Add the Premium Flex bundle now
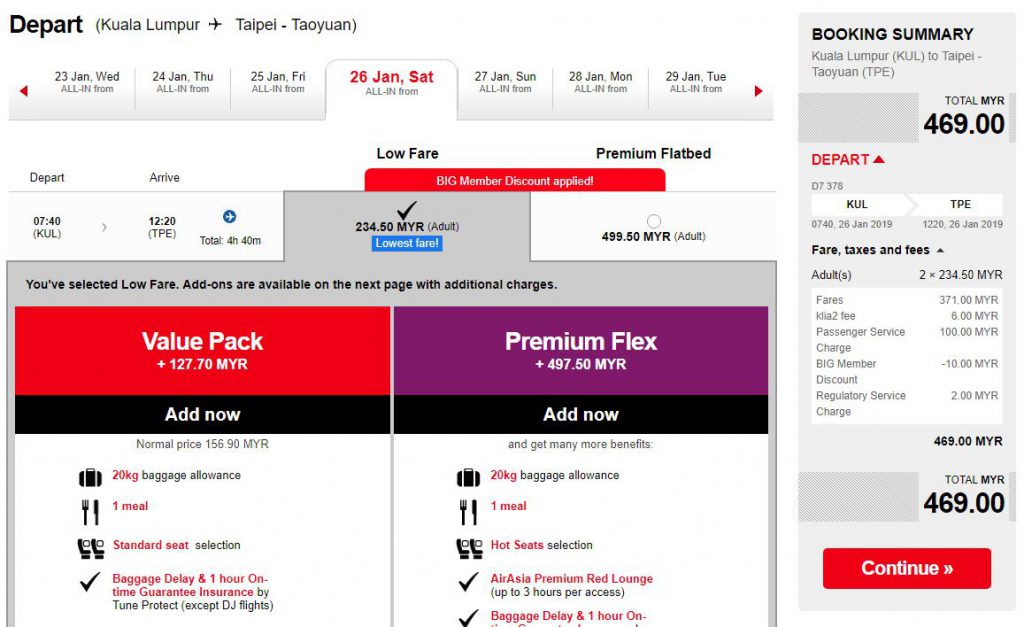Image resolution: width=1024 pixels, height=627 pixels. 581,414
